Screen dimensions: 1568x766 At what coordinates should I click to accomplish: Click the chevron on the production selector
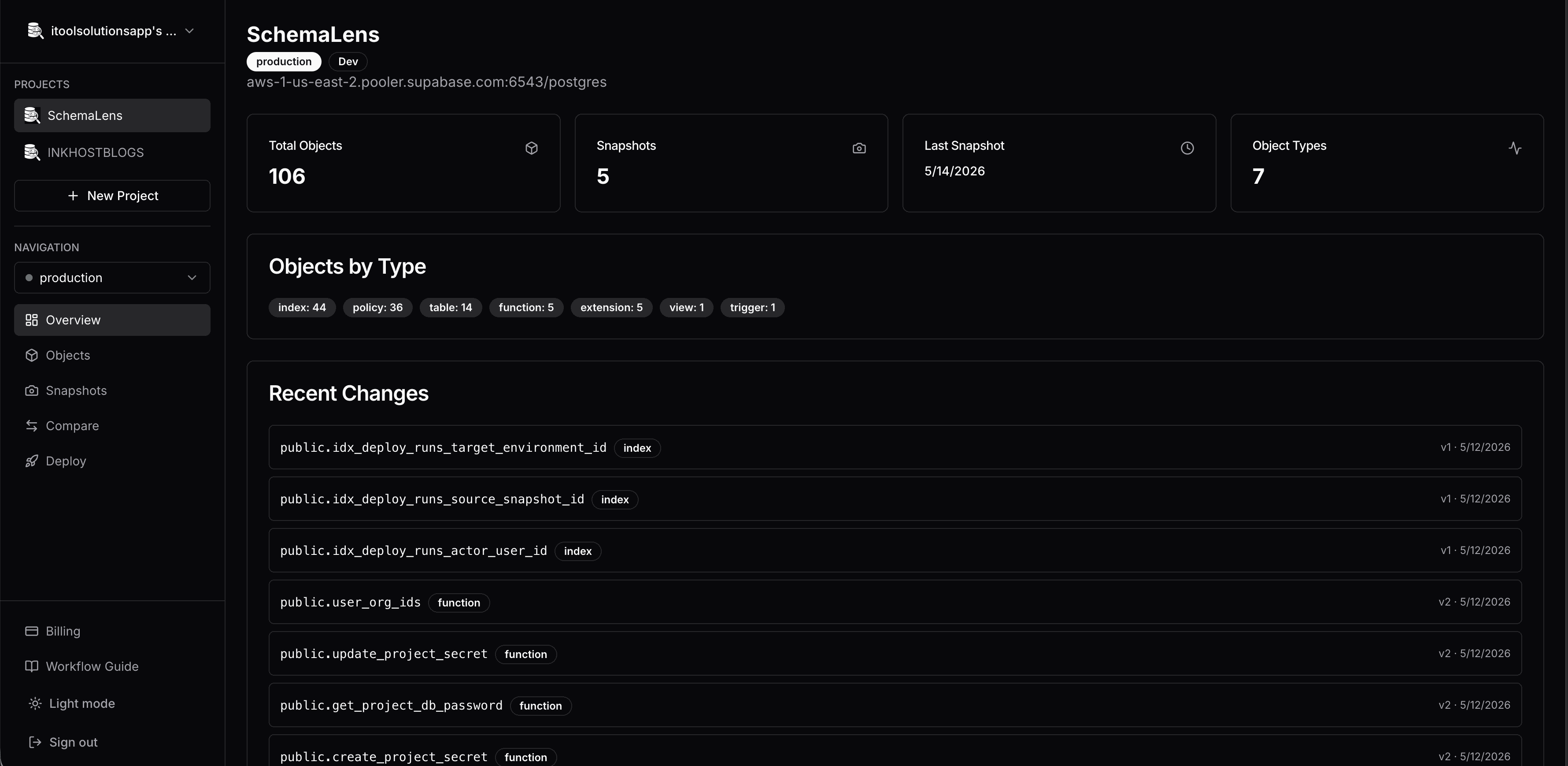[192, 278]
